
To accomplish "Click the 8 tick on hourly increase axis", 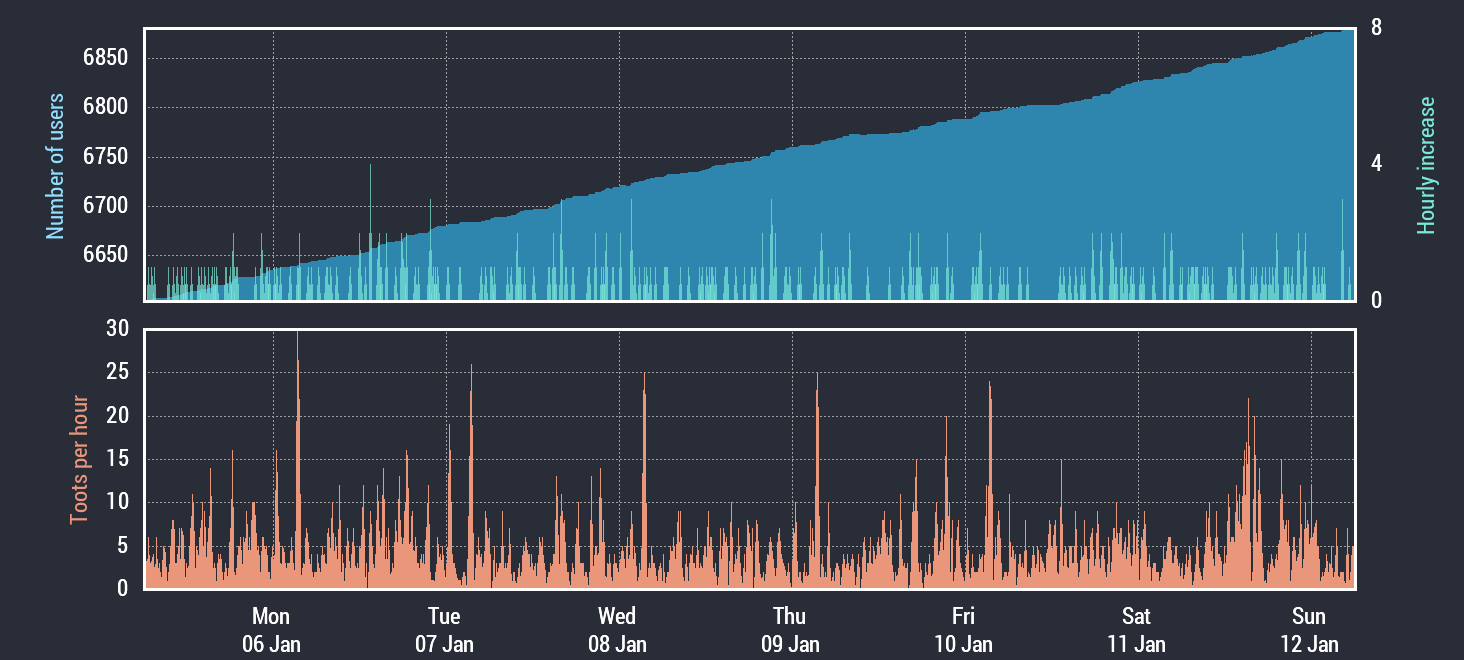I will pos(1377,28).
